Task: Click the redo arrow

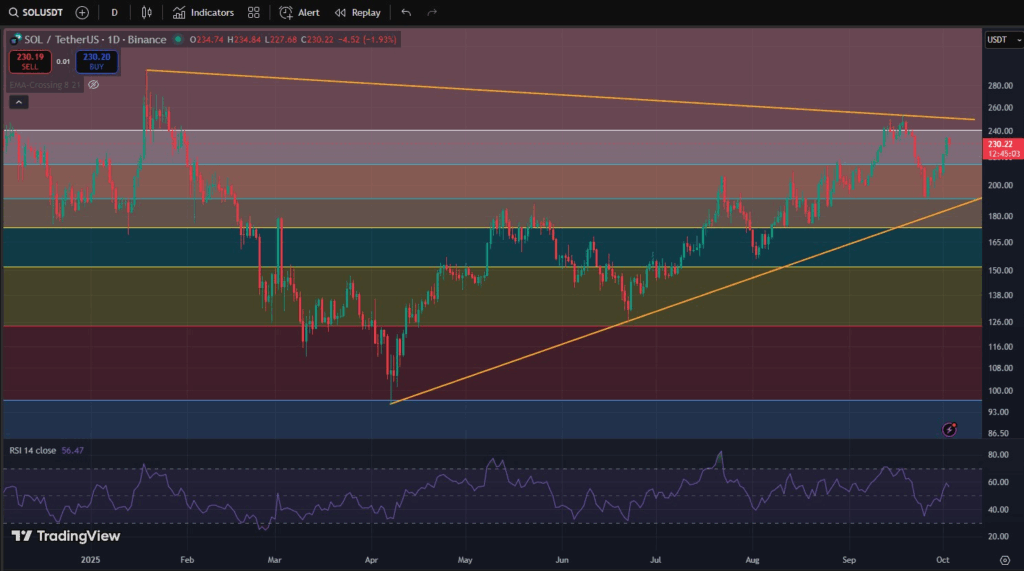Action: pos(432,13)
